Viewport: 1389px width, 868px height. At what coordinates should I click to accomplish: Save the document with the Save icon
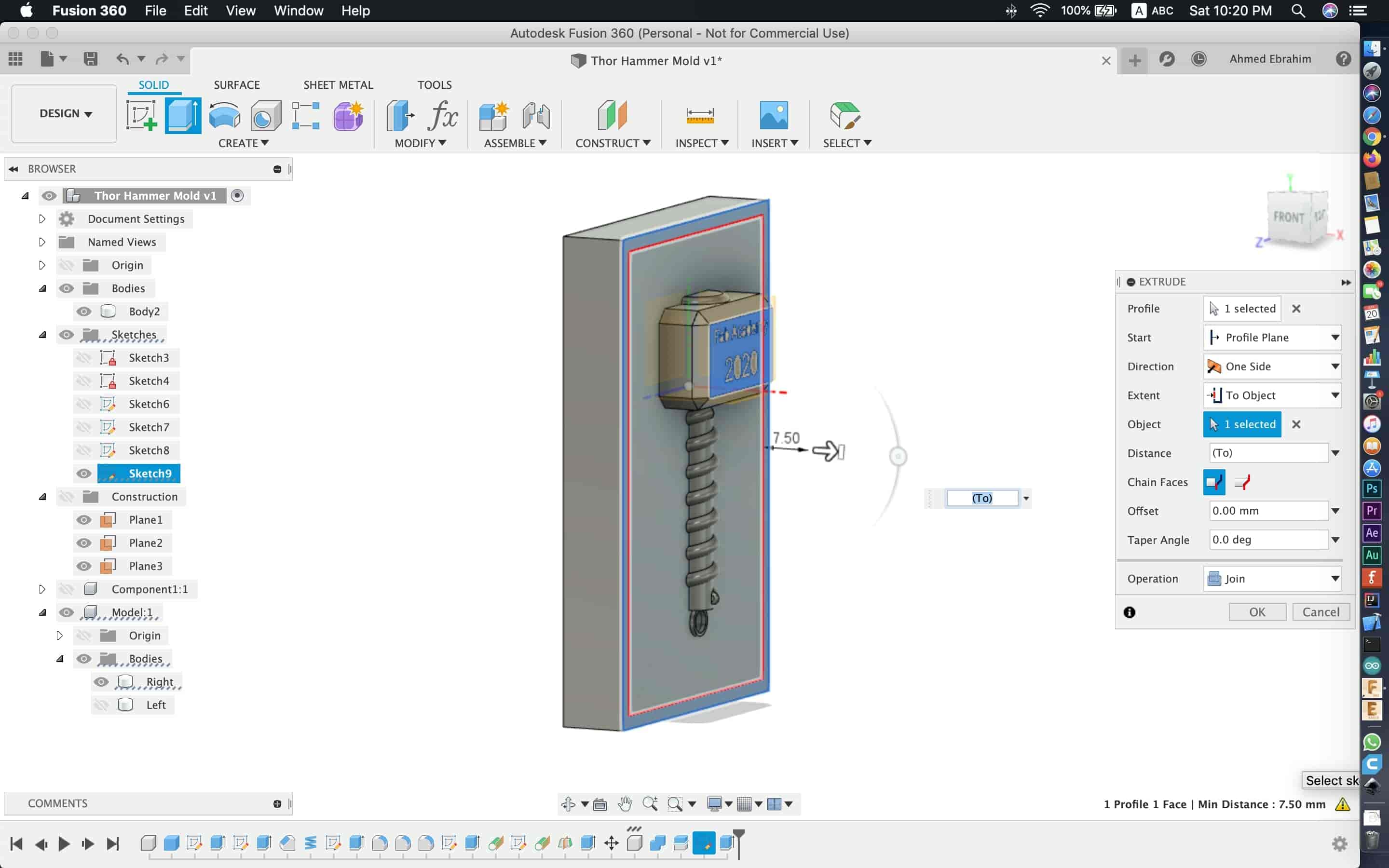click(90, 58)
